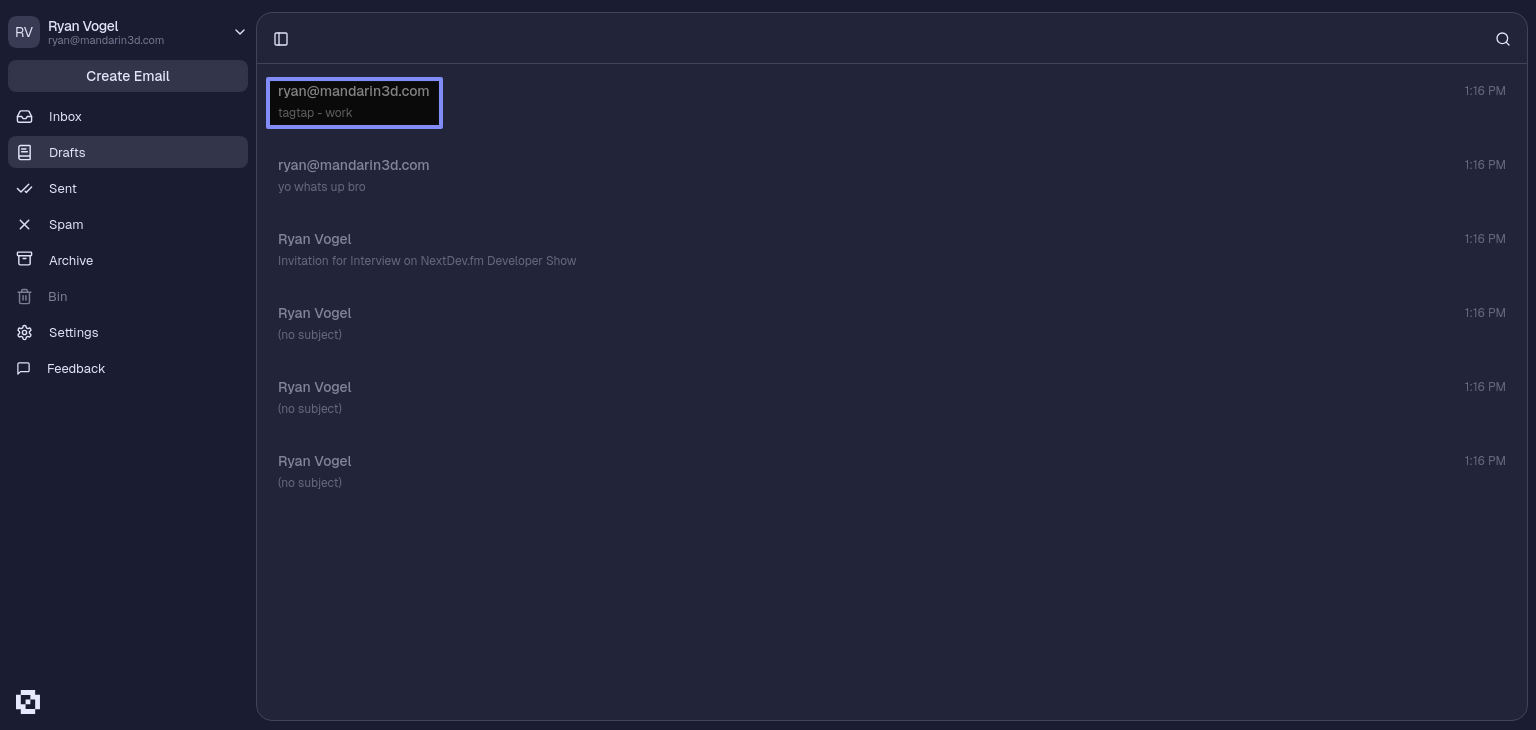Open the NextDev.fm interview invitation draft

pyautogui.click(x=427, y=261)
